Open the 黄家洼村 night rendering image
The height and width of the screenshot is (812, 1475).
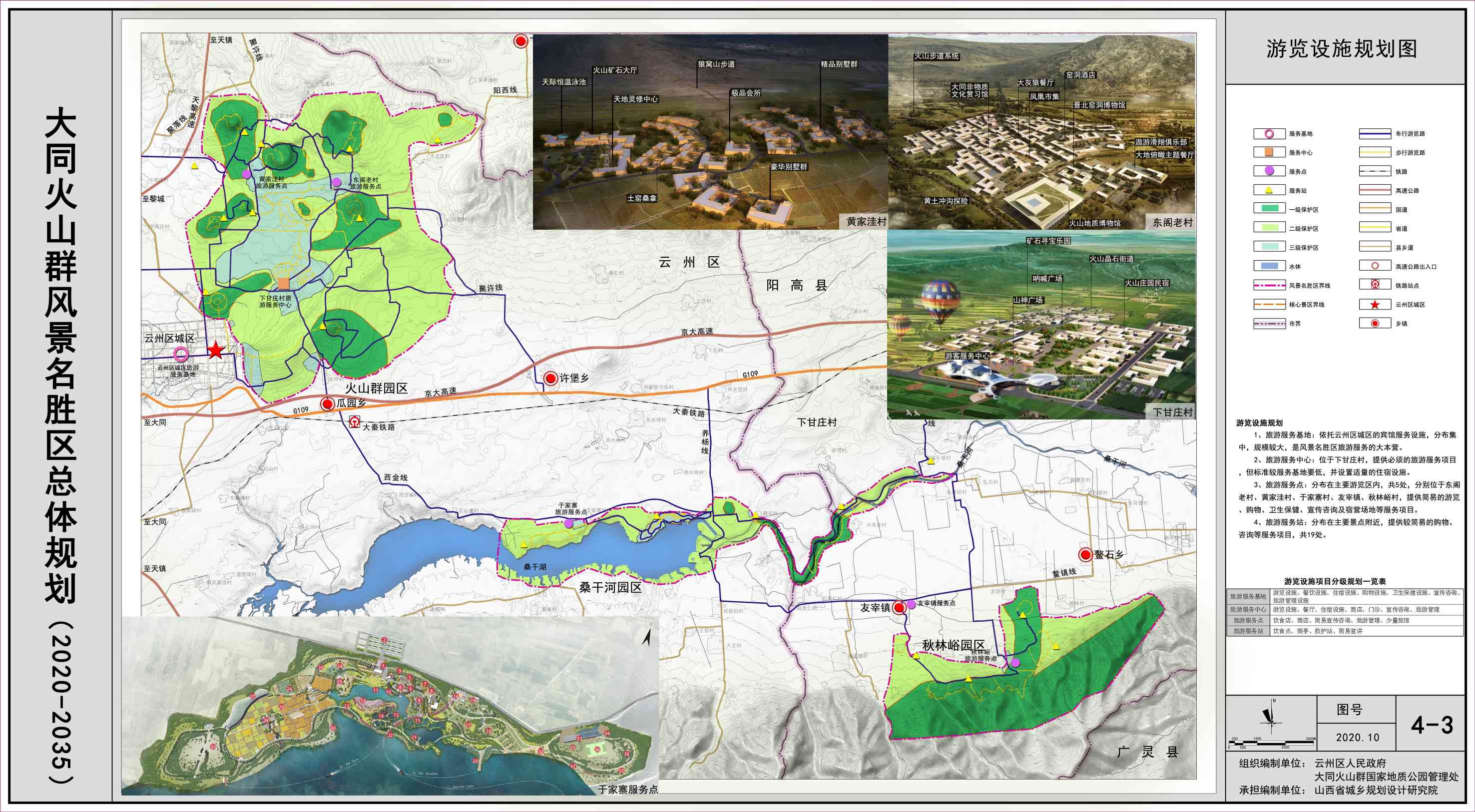(710, 132)
